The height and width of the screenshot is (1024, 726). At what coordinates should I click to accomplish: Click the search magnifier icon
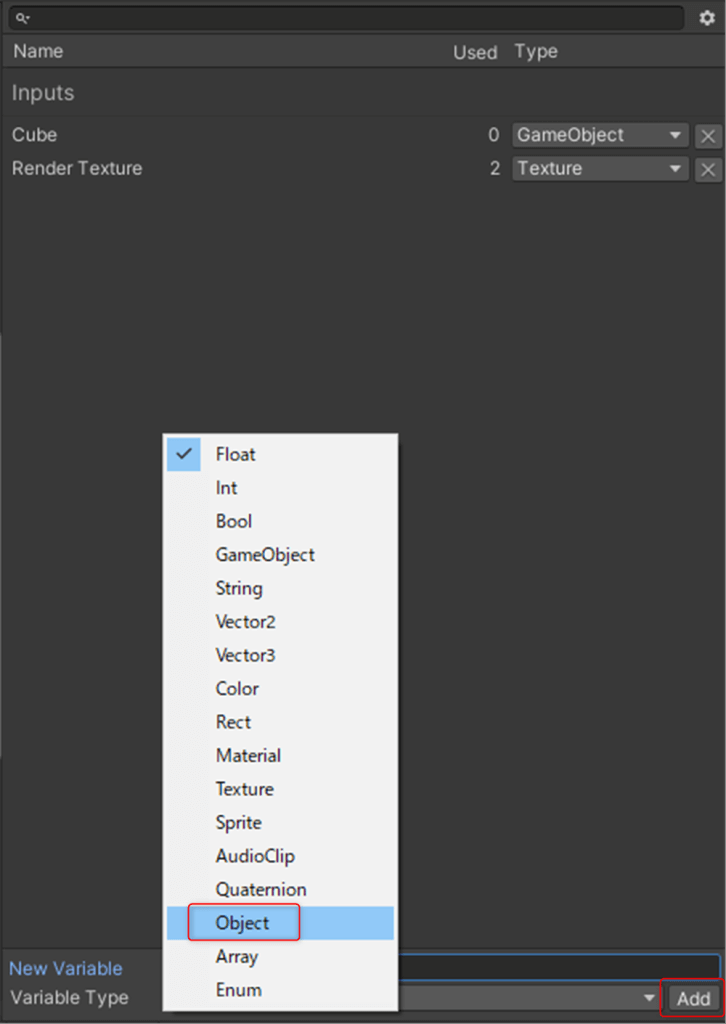[x=22, y=18]
